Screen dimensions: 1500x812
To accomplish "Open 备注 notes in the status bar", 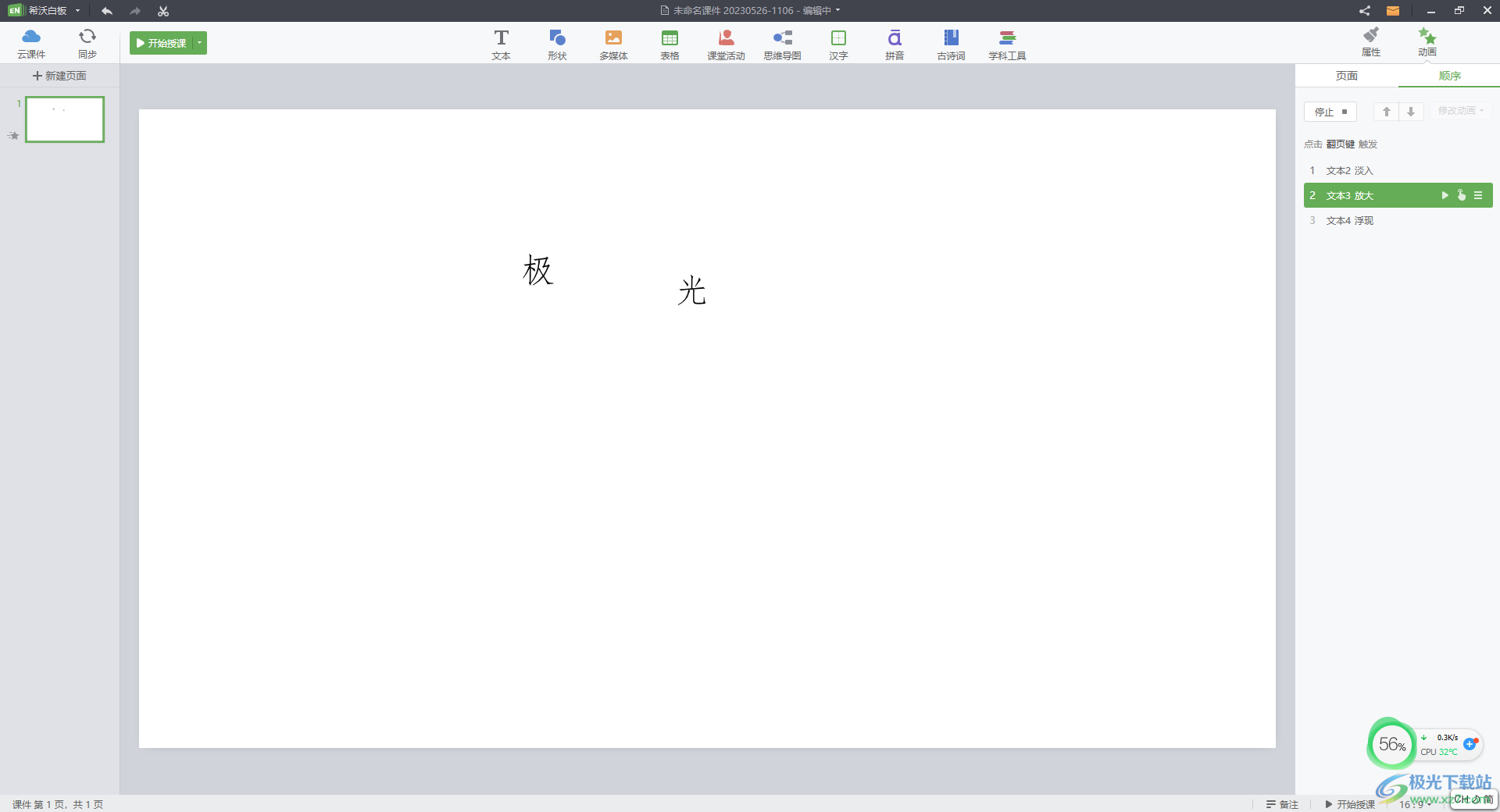I will click(1282, 804).
